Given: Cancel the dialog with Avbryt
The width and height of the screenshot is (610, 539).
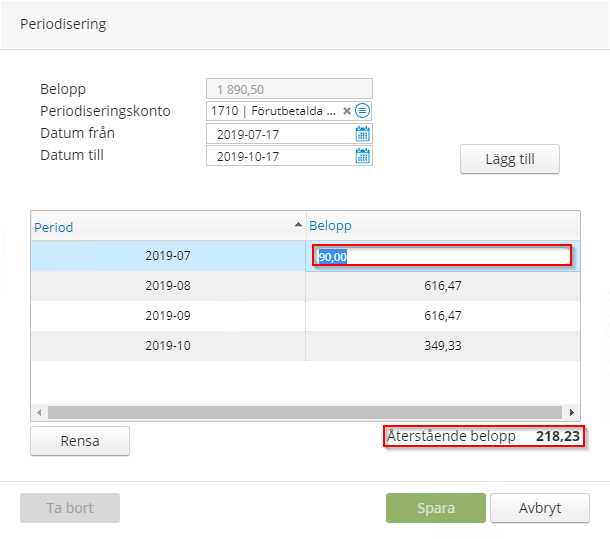Looking at the screenshot, I should [539, 508].
